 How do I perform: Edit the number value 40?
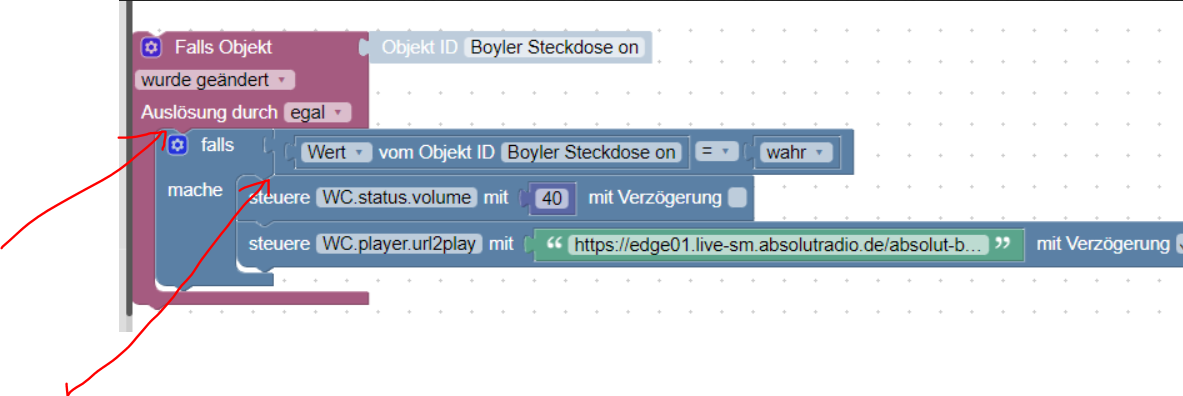tap(552, 198)
